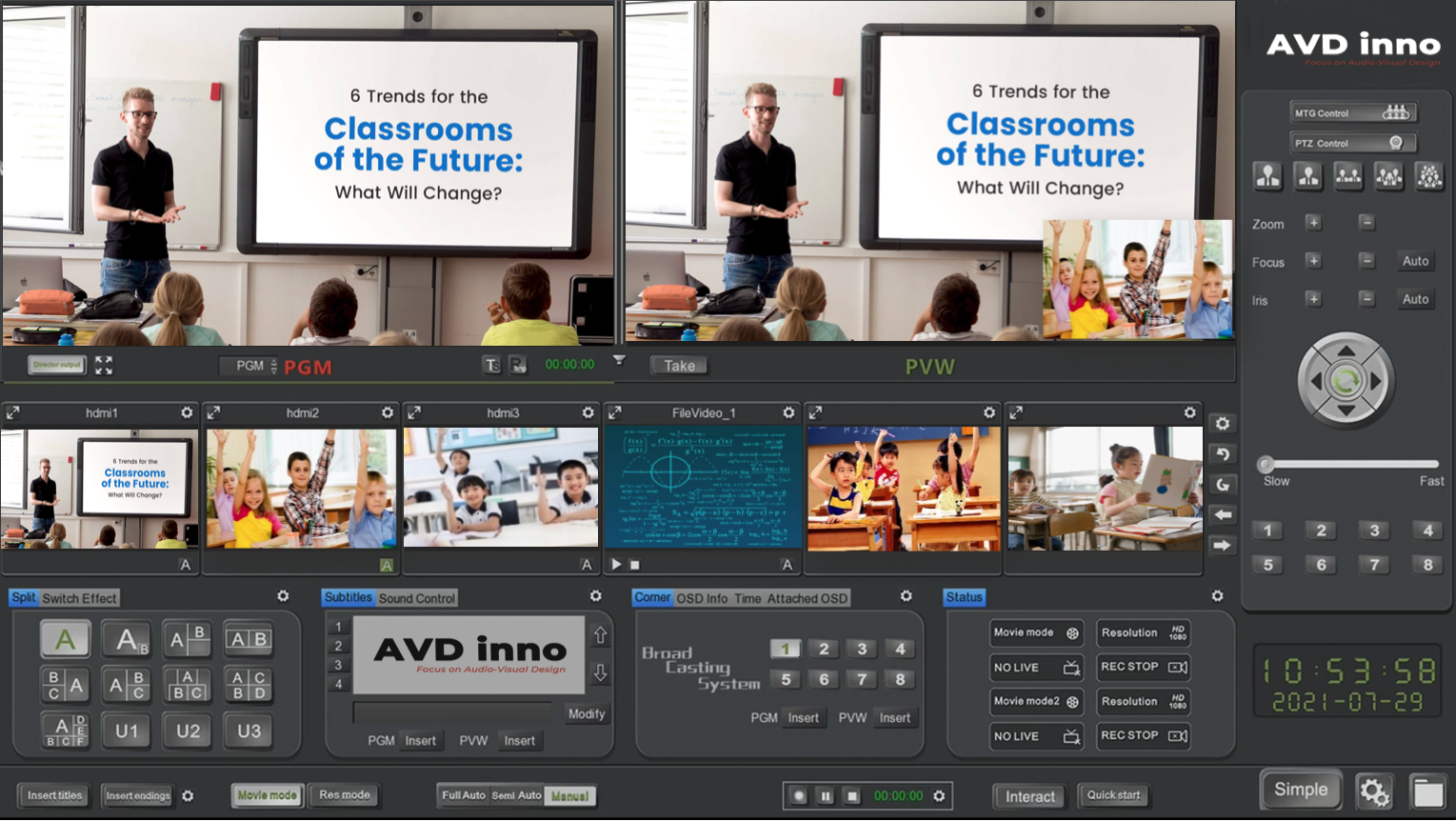Viewport: 1456px width, 821px height.
Task: Choose the U2 user layout
Action: tap(188, 731)
